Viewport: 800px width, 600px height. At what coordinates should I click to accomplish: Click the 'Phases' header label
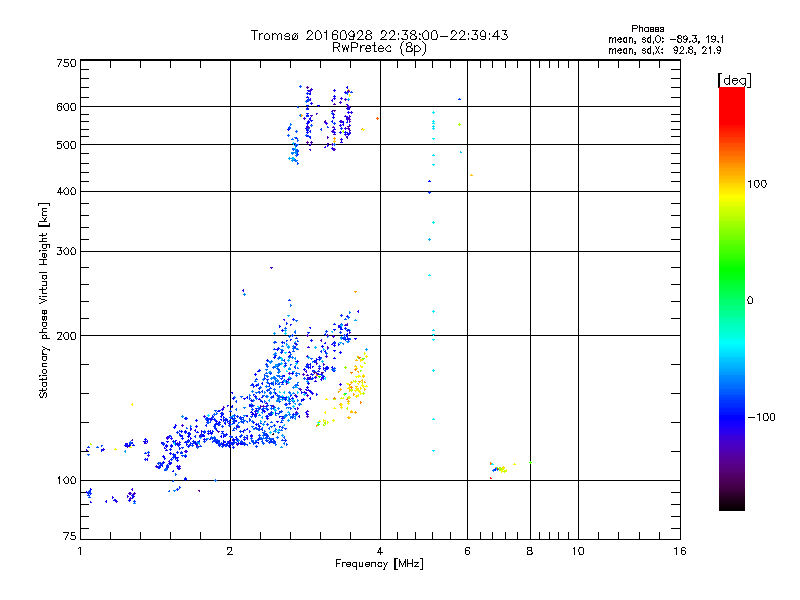pos(647,29)
